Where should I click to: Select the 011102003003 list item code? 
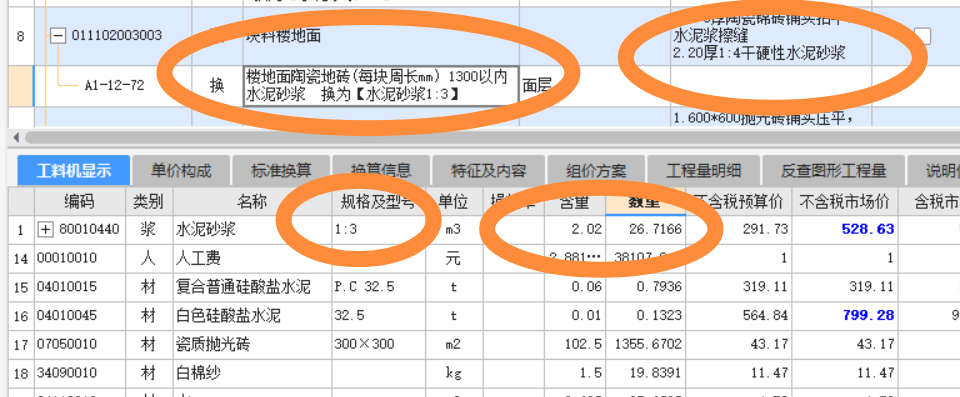pos(117,36)
